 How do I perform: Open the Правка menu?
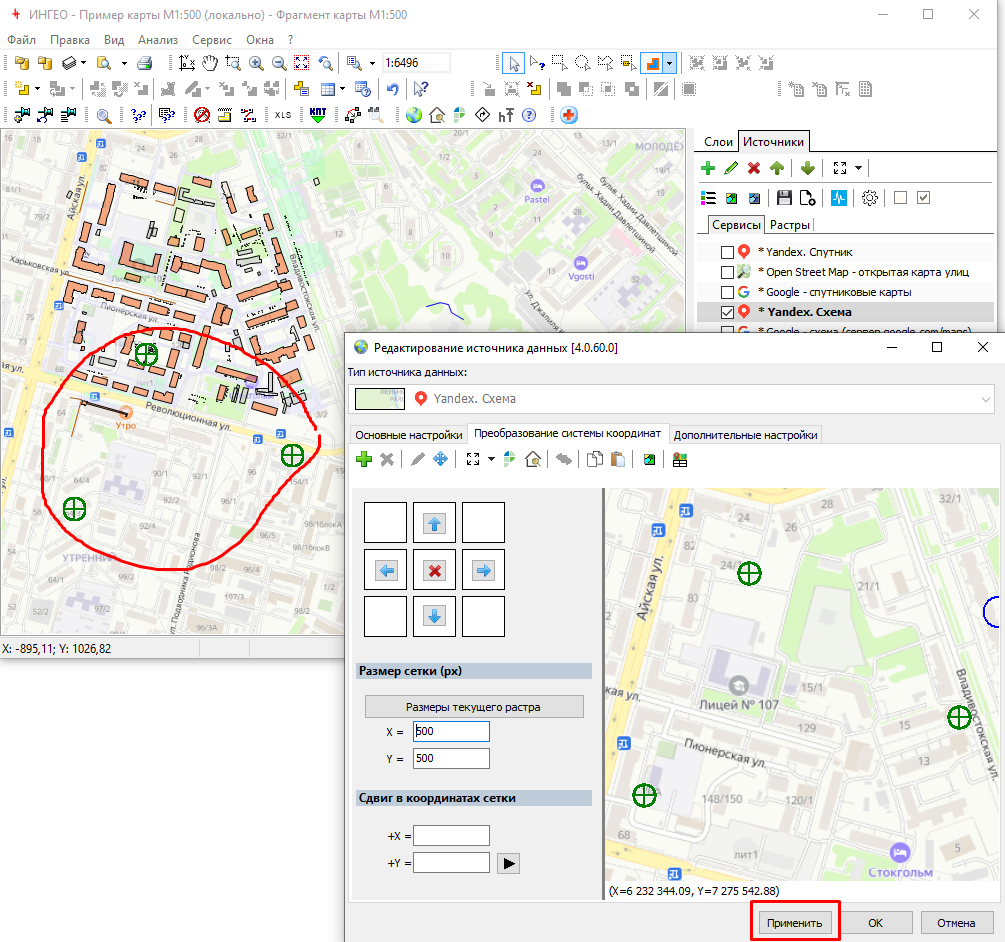tap(70, 40)
